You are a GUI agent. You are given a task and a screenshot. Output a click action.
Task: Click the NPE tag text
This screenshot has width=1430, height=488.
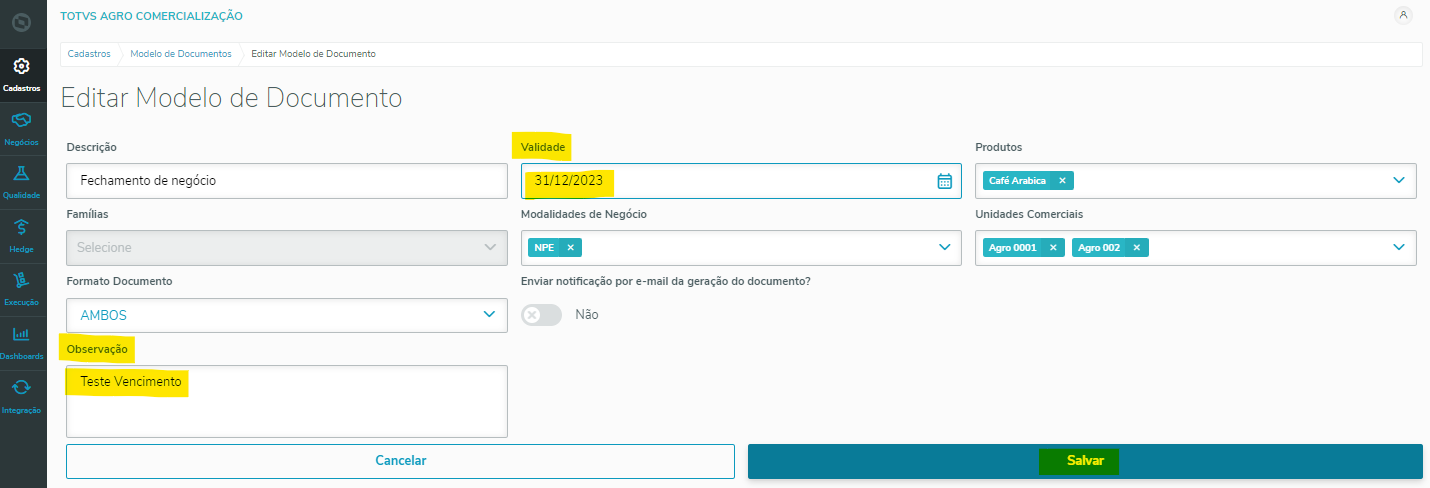(544, 247)
